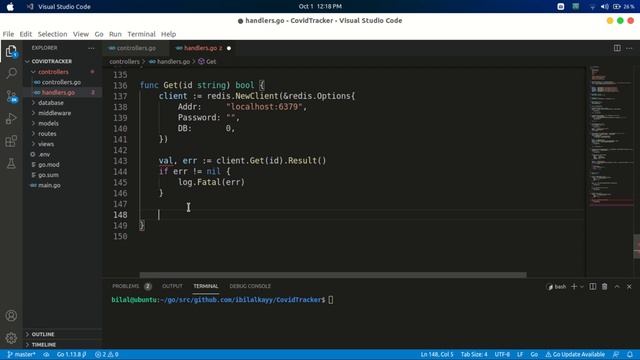Image resolution: width=640 pixels, height=360 pixels.
Task: Change Tab Size: 4 indentation setting
Action: (x=474, y=354)
